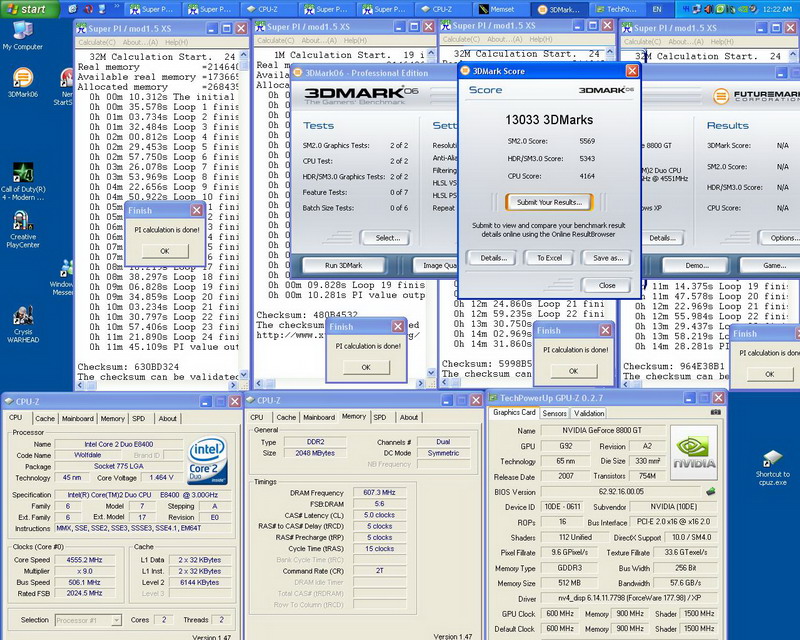Switch to the TechPo... taskbar button
The image size is (800, 640).
(616, 9)
